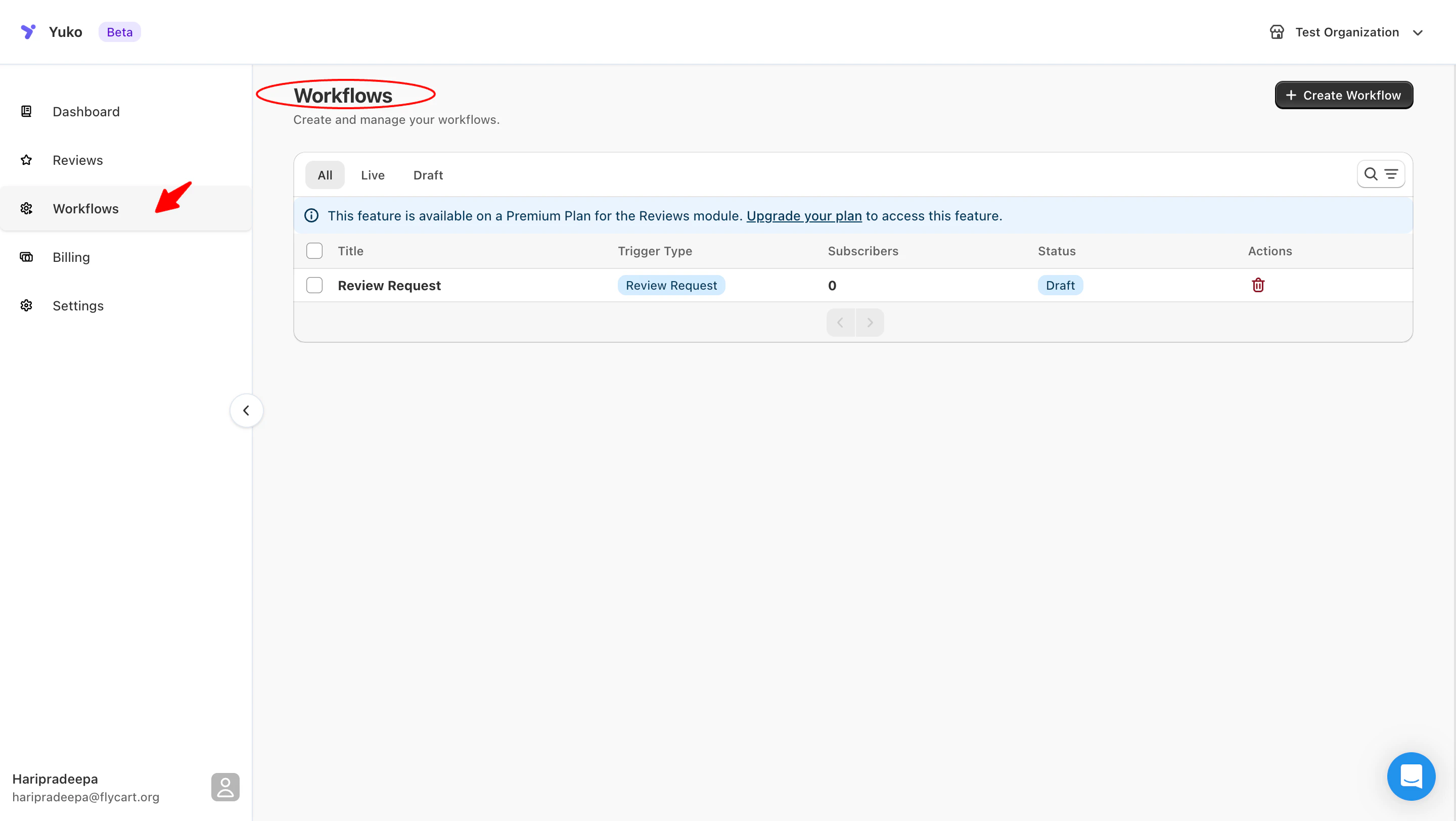The image size is (1456, 821).
Task: Open the chat support bubble
Action: pos(1411,776)
